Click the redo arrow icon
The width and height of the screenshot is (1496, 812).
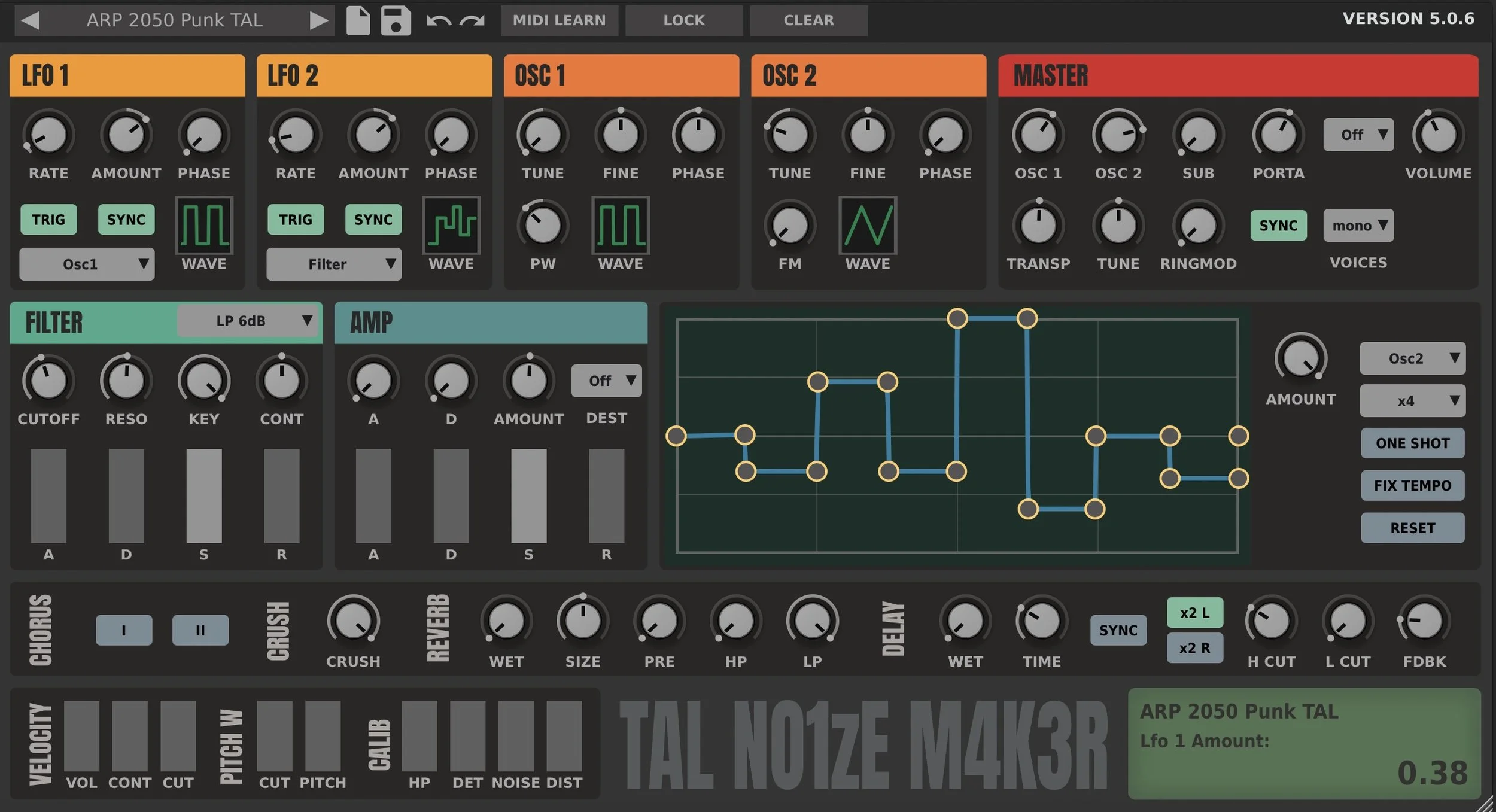472,20
